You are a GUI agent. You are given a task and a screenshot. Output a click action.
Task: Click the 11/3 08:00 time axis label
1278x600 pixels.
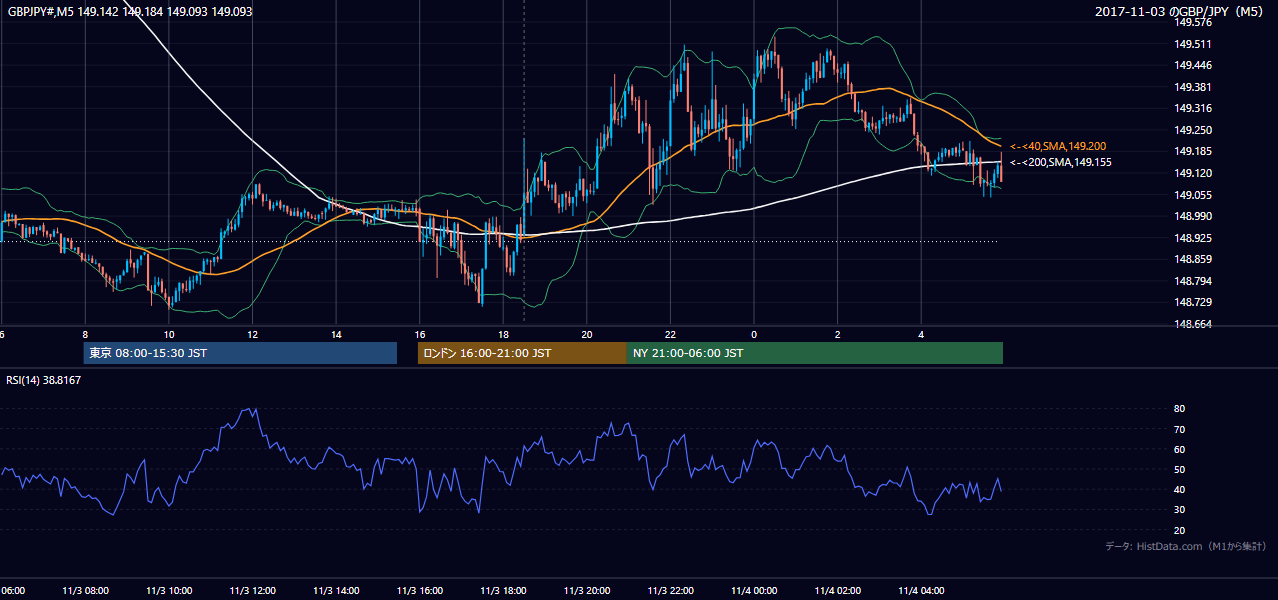[x=84, y=591]
